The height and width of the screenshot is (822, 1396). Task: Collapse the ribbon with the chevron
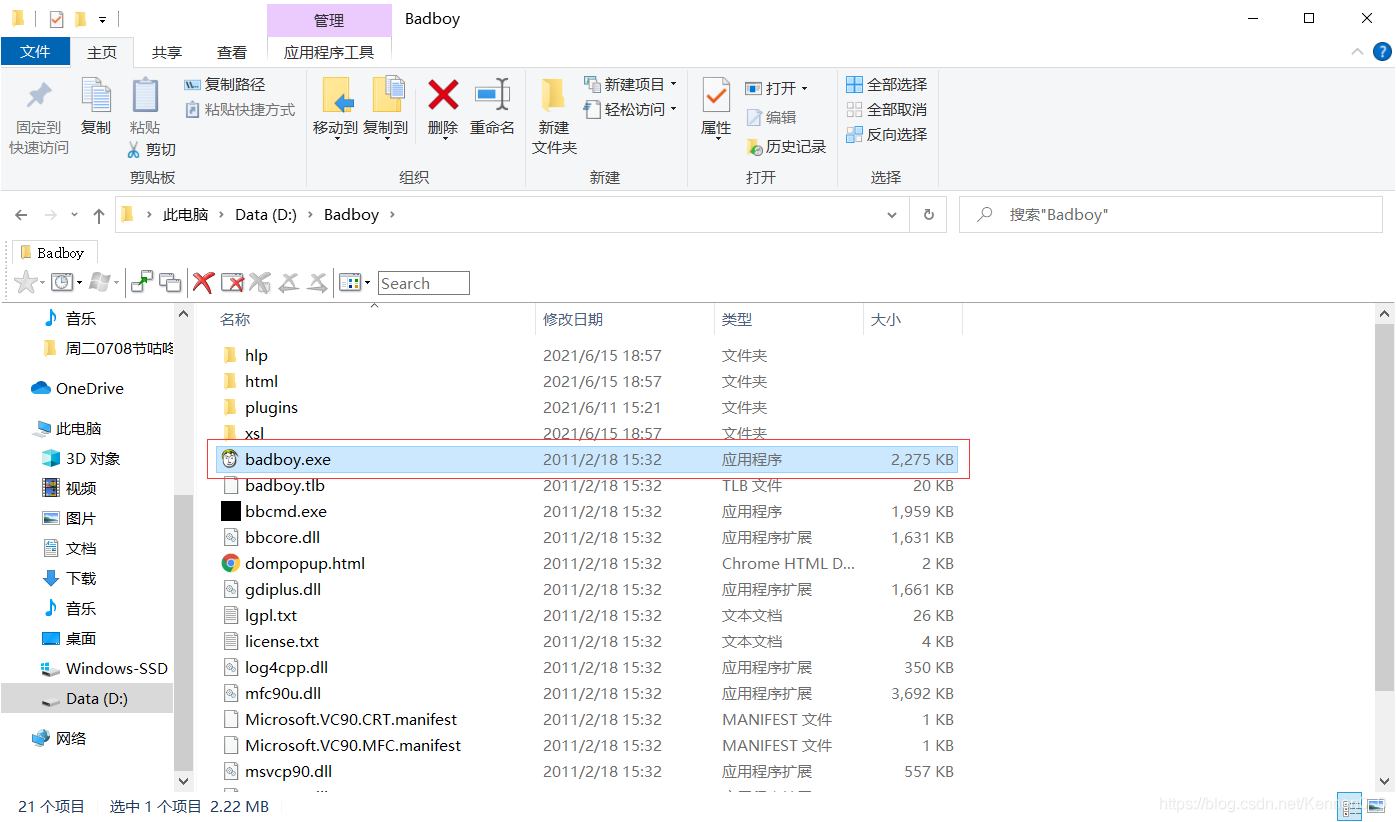1357,52
